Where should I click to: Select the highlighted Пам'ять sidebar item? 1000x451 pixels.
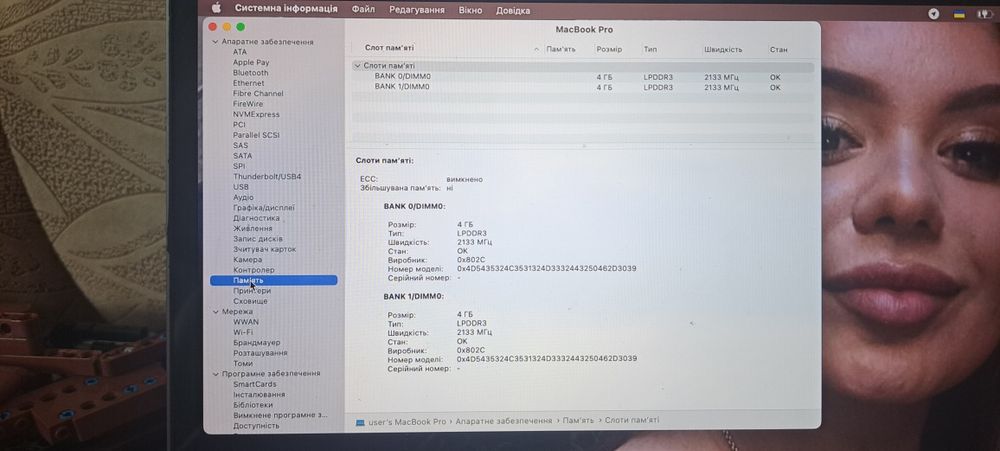tap(274, 280)
